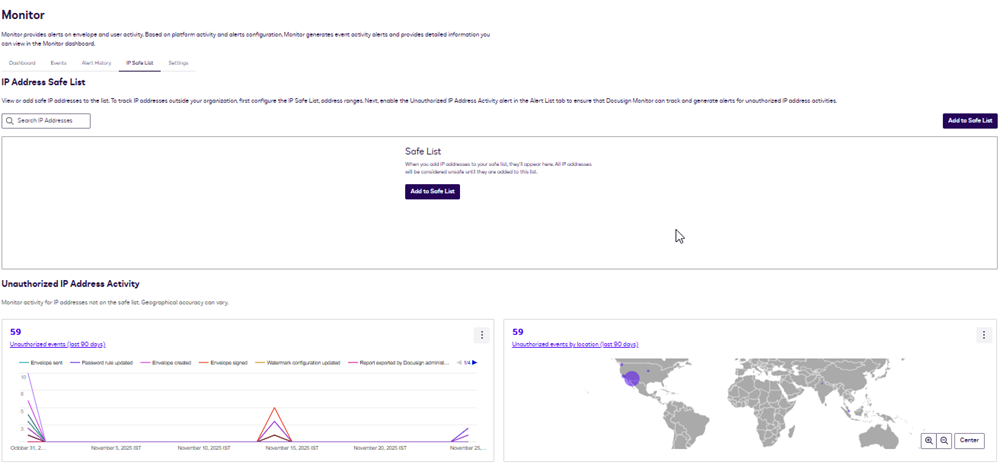Viewport: 1000px width, 465px height.
Task: Click the large purple bubble on map
Action: click(631, 377)
